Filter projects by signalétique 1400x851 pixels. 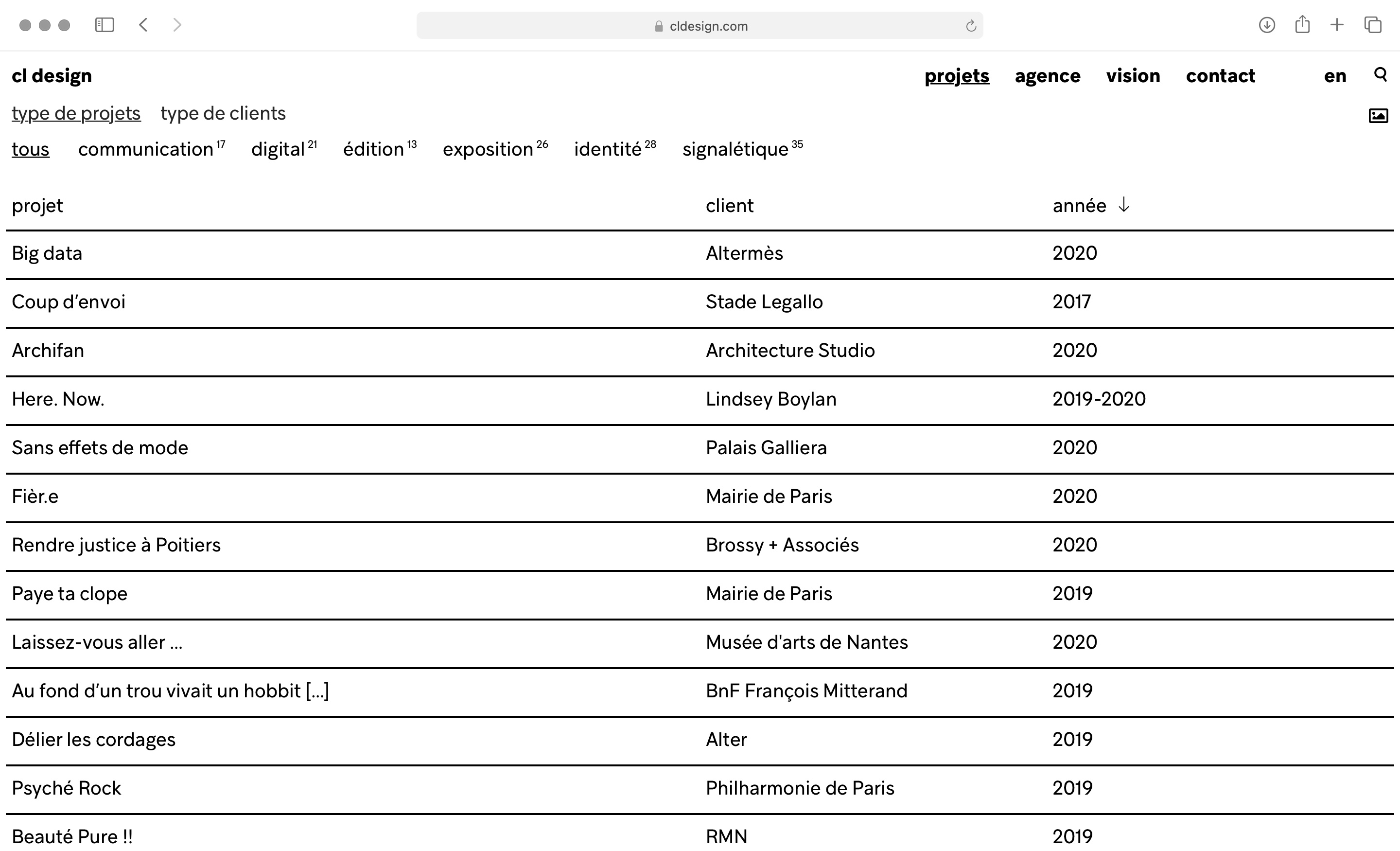click(735, 149)
